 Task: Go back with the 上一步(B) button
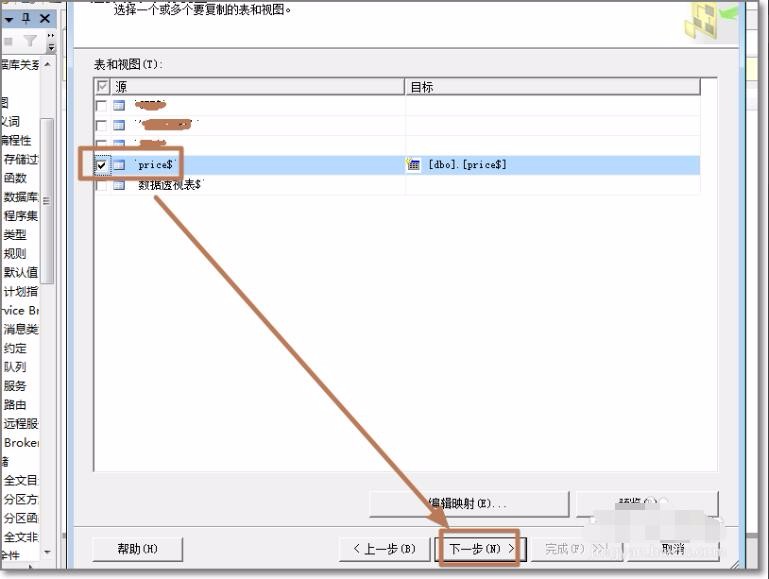384,549
